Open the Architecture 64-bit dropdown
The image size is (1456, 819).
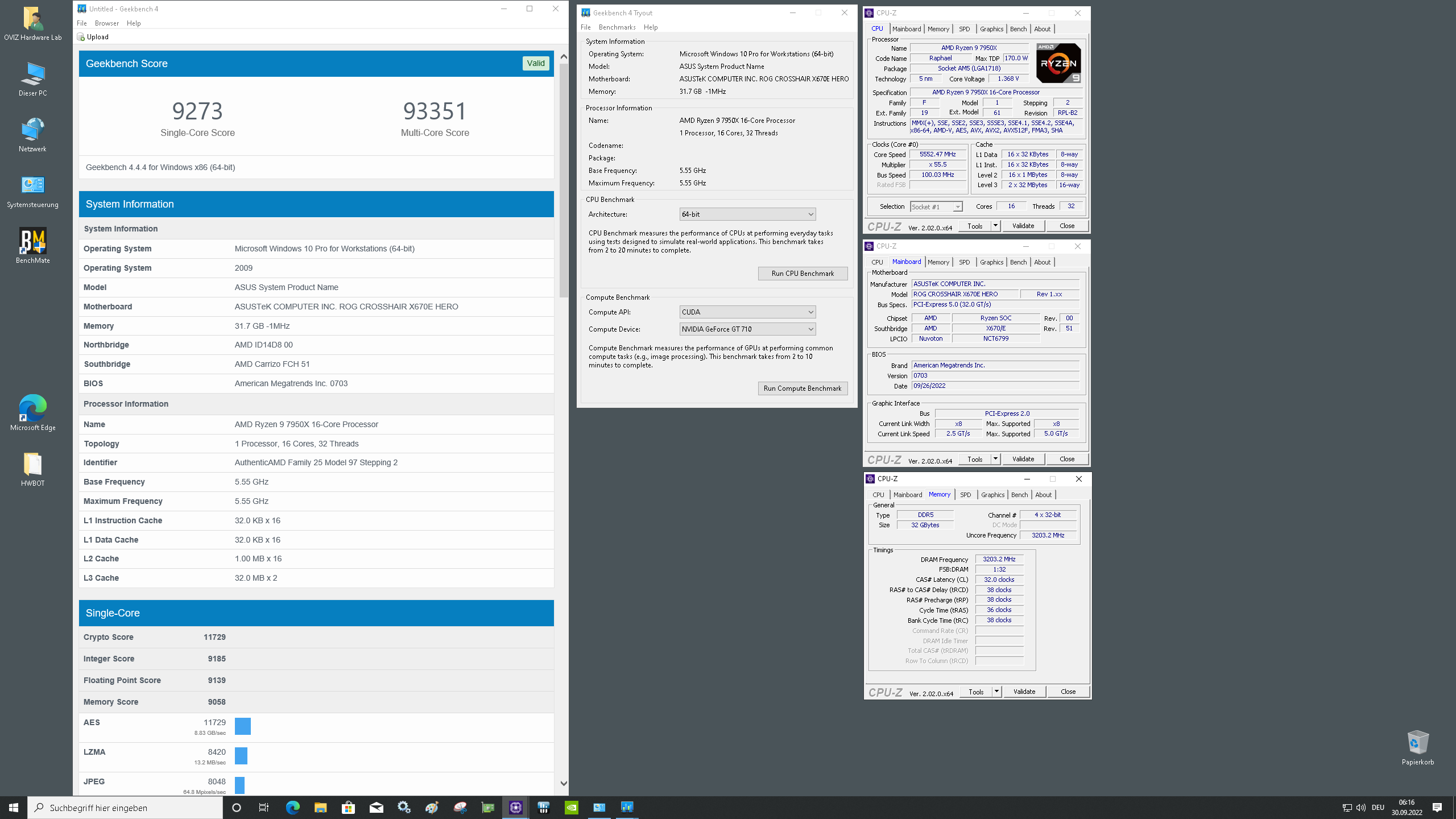click(747, 214)
